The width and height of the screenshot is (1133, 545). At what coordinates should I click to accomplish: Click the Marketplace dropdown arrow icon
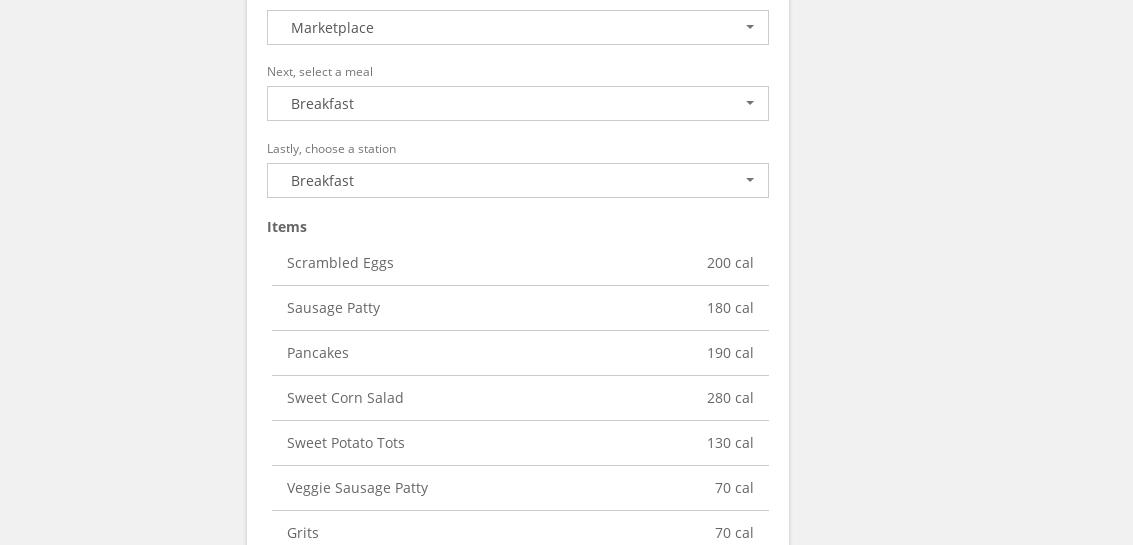[750, 28]
